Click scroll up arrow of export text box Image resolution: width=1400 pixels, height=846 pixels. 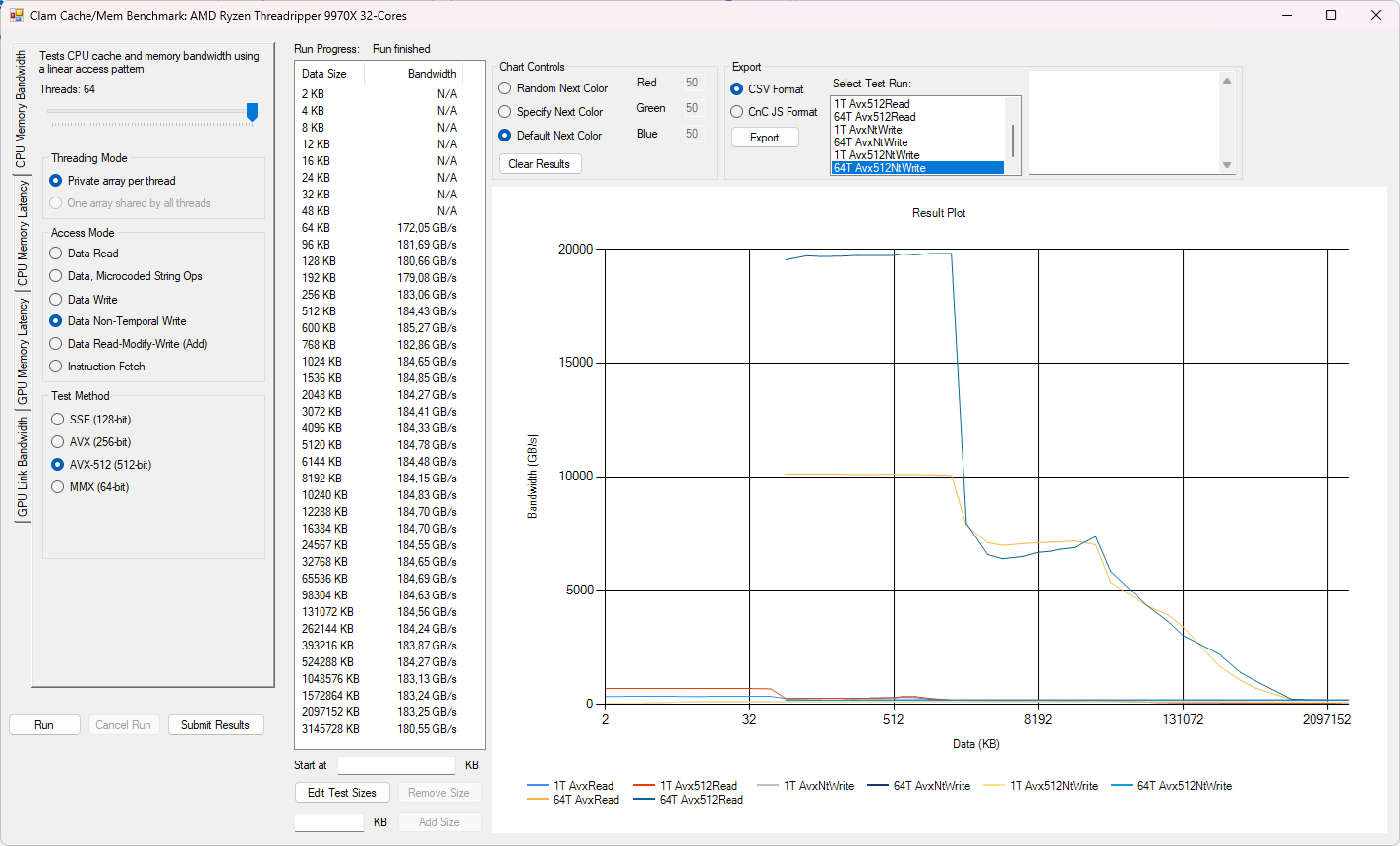[1226, 81]
